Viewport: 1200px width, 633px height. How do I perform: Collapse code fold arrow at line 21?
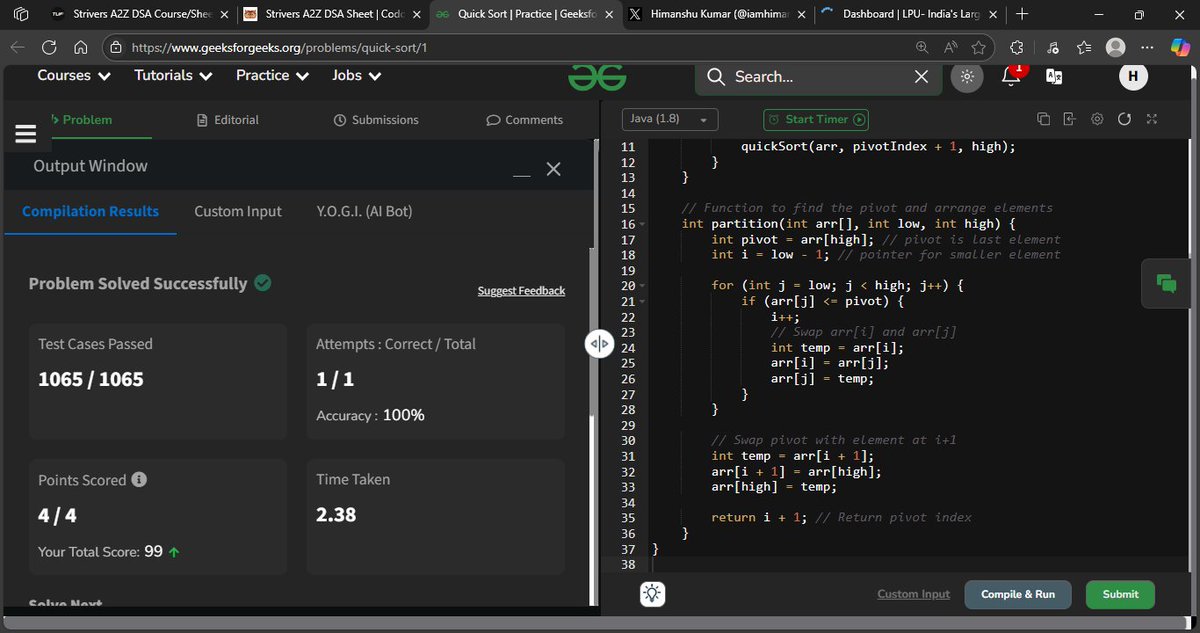pos(642,301)
